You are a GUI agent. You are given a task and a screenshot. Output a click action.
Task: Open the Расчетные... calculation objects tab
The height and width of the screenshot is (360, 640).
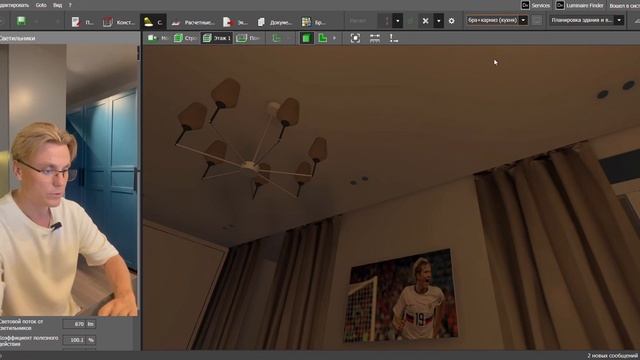[x=193, y=22]
